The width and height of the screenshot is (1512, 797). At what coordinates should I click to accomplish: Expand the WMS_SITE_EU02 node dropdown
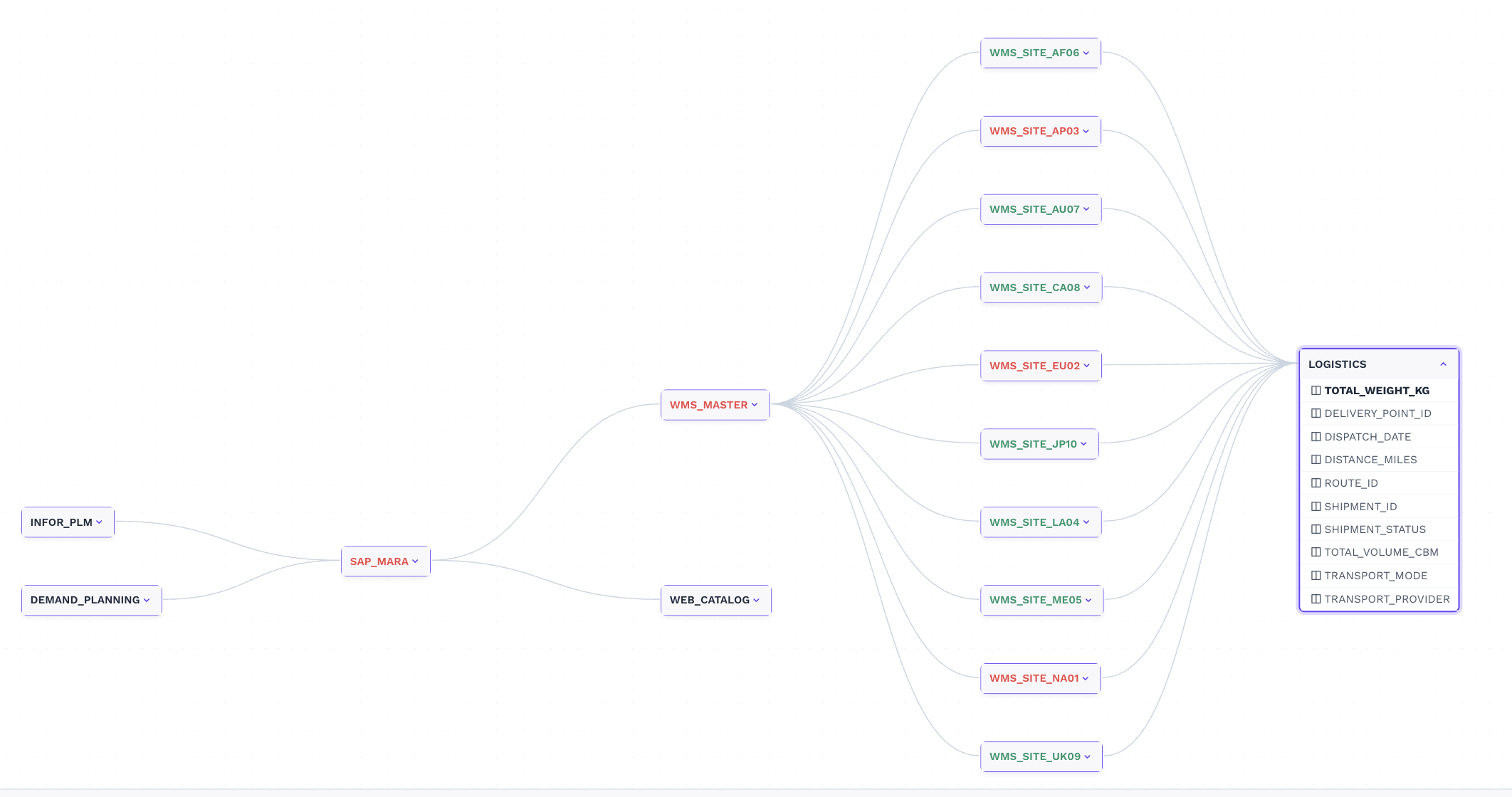pos(1087,365)
